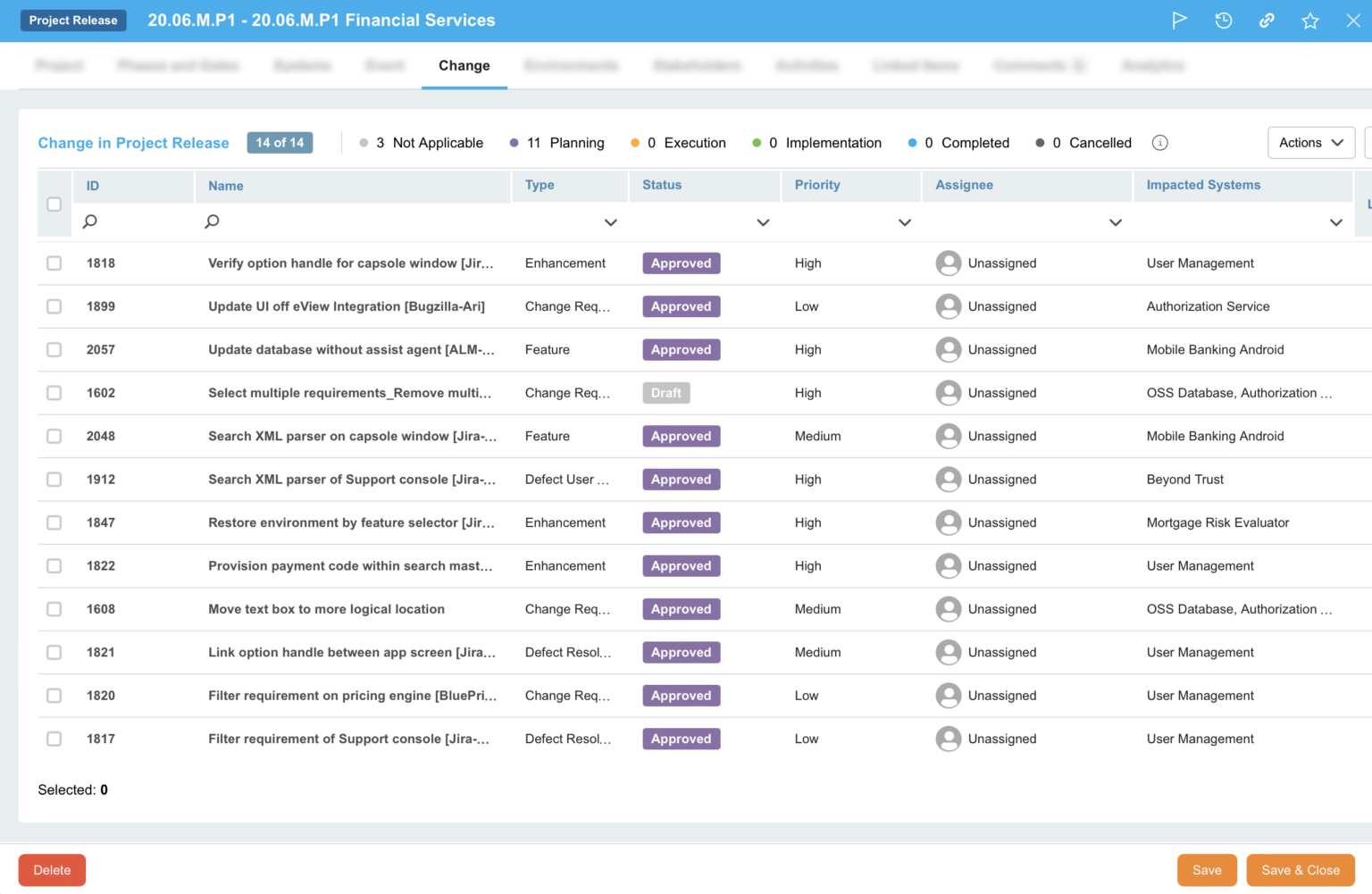This screenshot has width=1372, height=894.
Task: Toggle the select-all header checkbox
Action: pyautogui.click(x=54, y=205)
